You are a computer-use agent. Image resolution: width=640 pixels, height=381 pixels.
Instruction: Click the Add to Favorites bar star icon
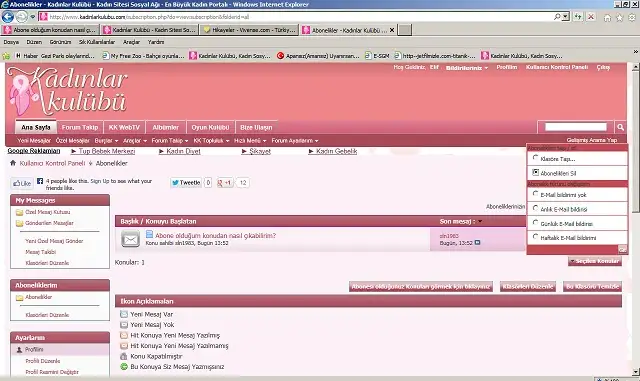6,56
